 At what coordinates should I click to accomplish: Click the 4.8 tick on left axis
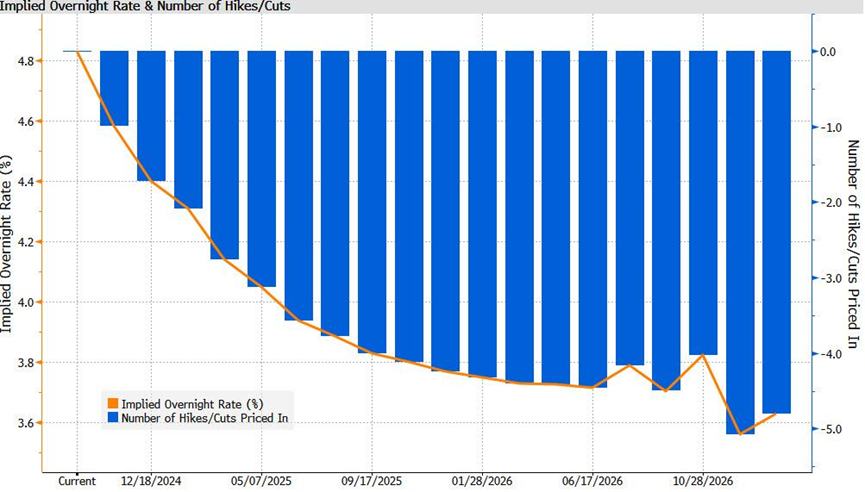click(28, 61)
